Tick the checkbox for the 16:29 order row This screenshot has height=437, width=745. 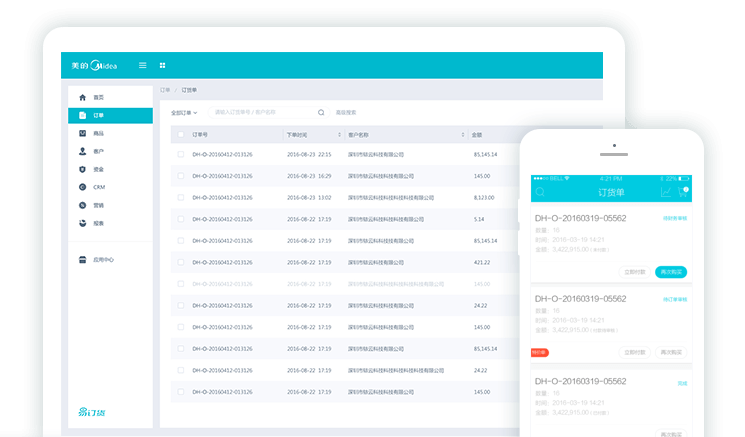click(181, 176)
